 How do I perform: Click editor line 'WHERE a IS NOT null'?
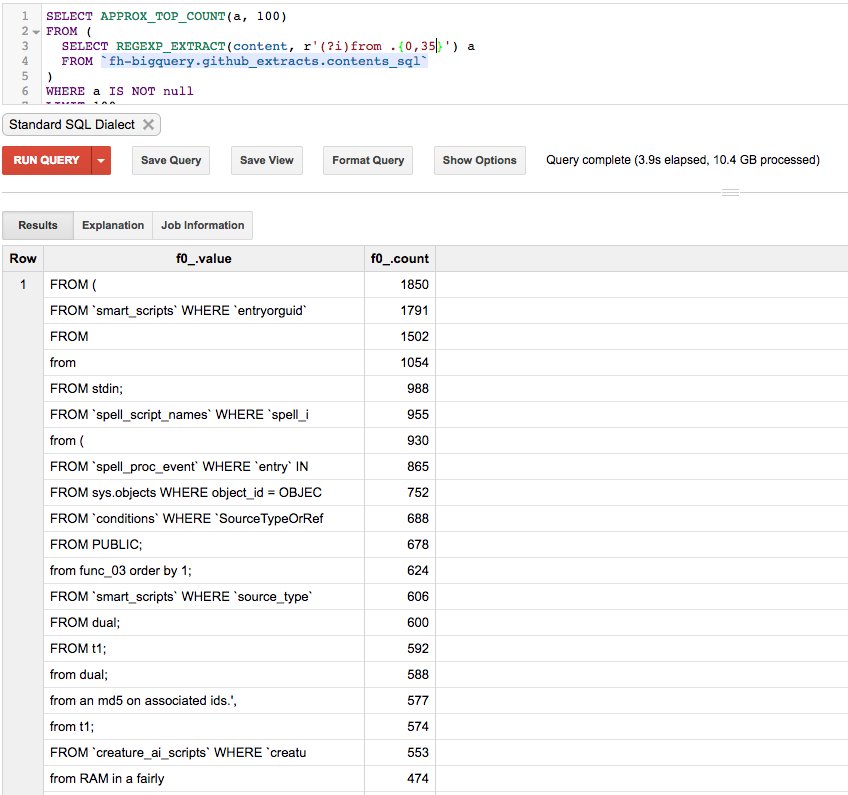click(x=120, y=91)
